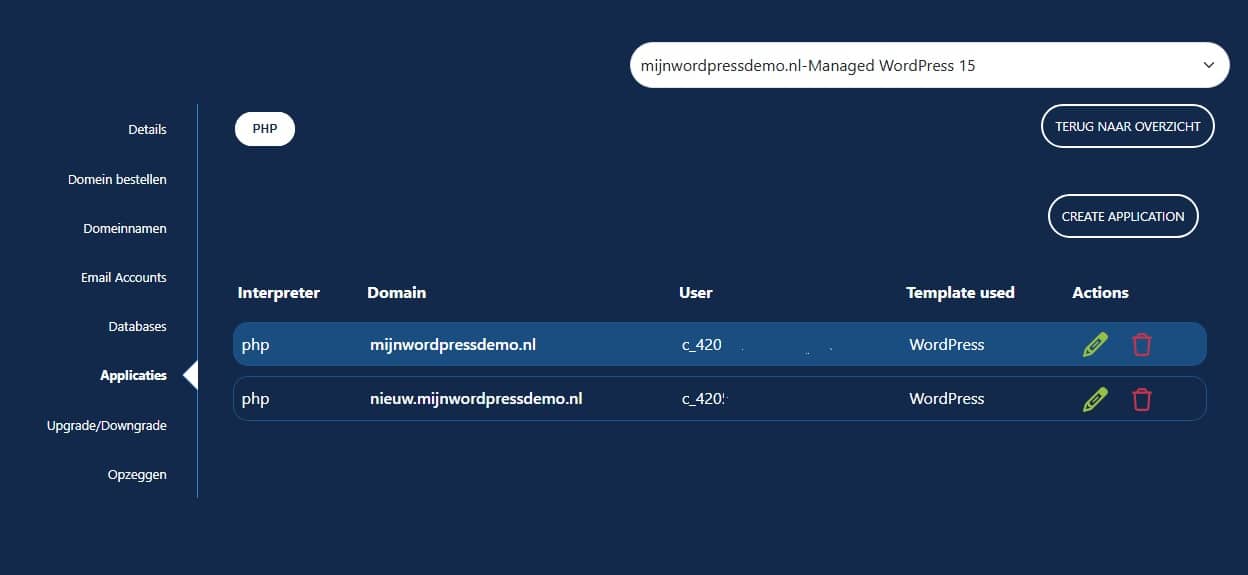Open the Domeinnamen section
Screen dimensions: 1248x575
[125, 229]
